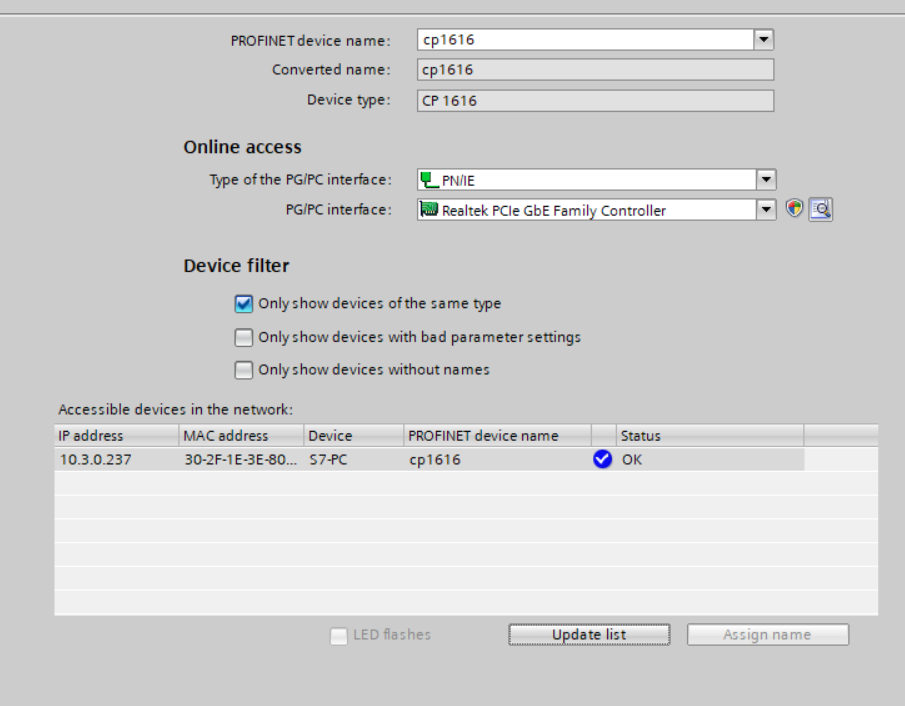
Task: Open the PG/PC interface dropdown arrow
Action: coord(766,210)
